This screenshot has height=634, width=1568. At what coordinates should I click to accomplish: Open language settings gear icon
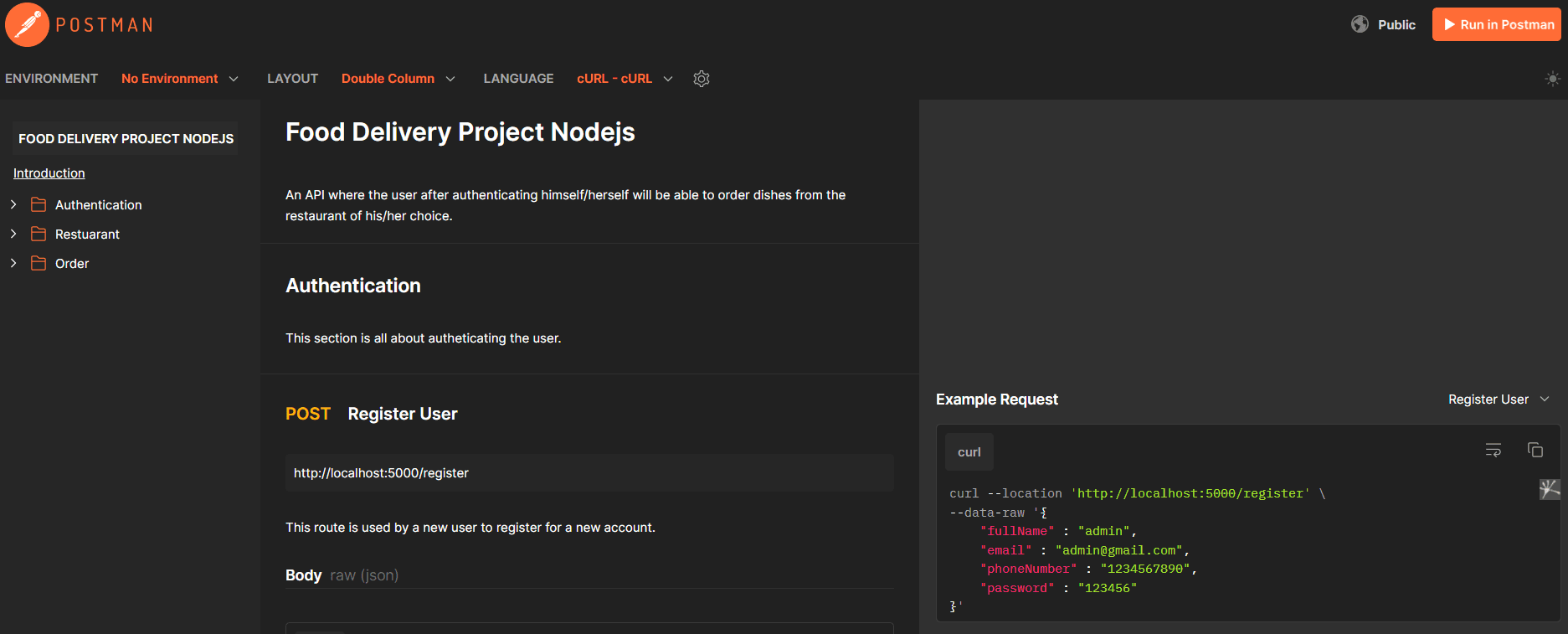[702, 79]
